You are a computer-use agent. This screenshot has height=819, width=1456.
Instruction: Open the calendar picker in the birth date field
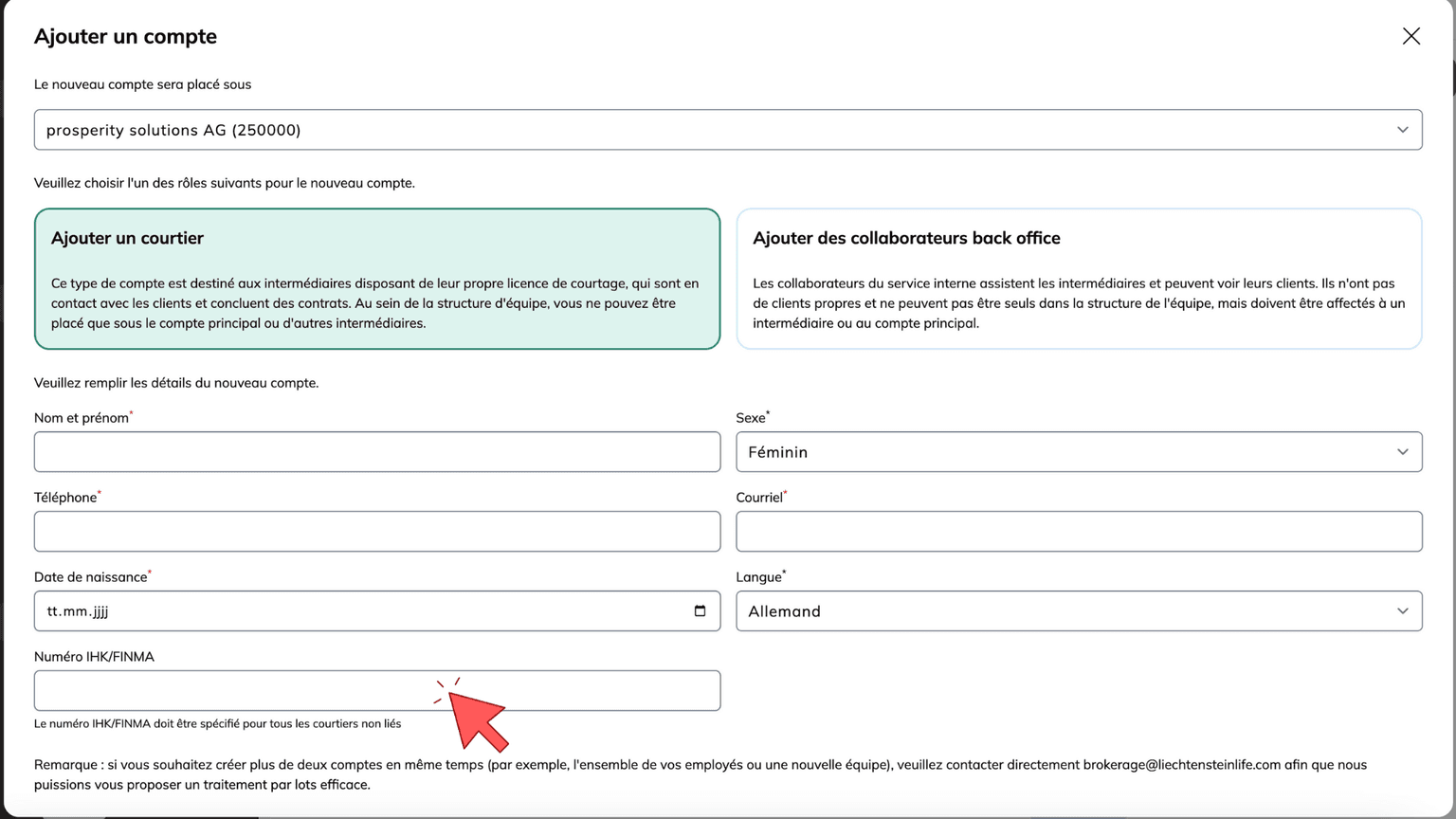(700, 611)
